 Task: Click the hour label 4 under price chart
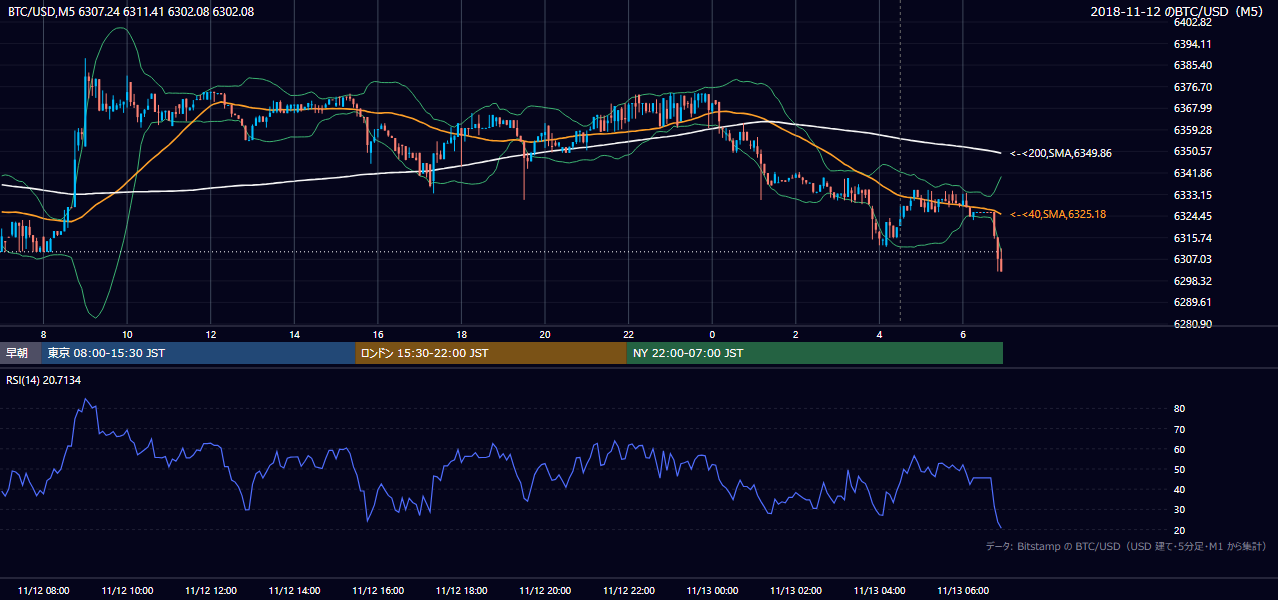tap(879, 334)
